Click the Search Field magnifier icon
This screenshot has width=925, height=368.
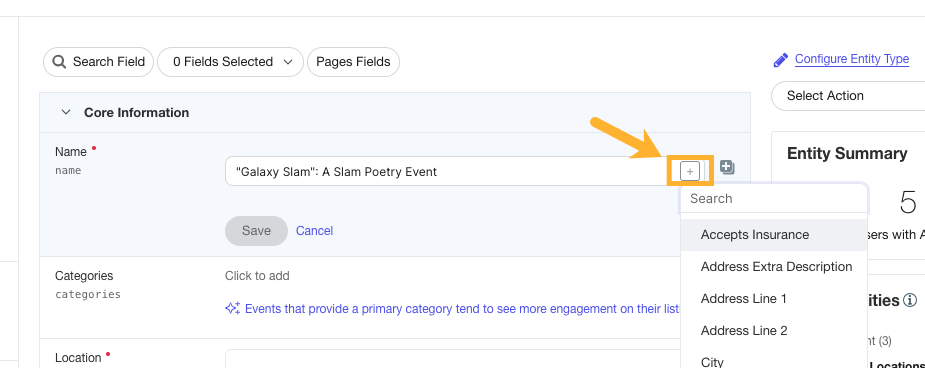[x=59, y=62]
